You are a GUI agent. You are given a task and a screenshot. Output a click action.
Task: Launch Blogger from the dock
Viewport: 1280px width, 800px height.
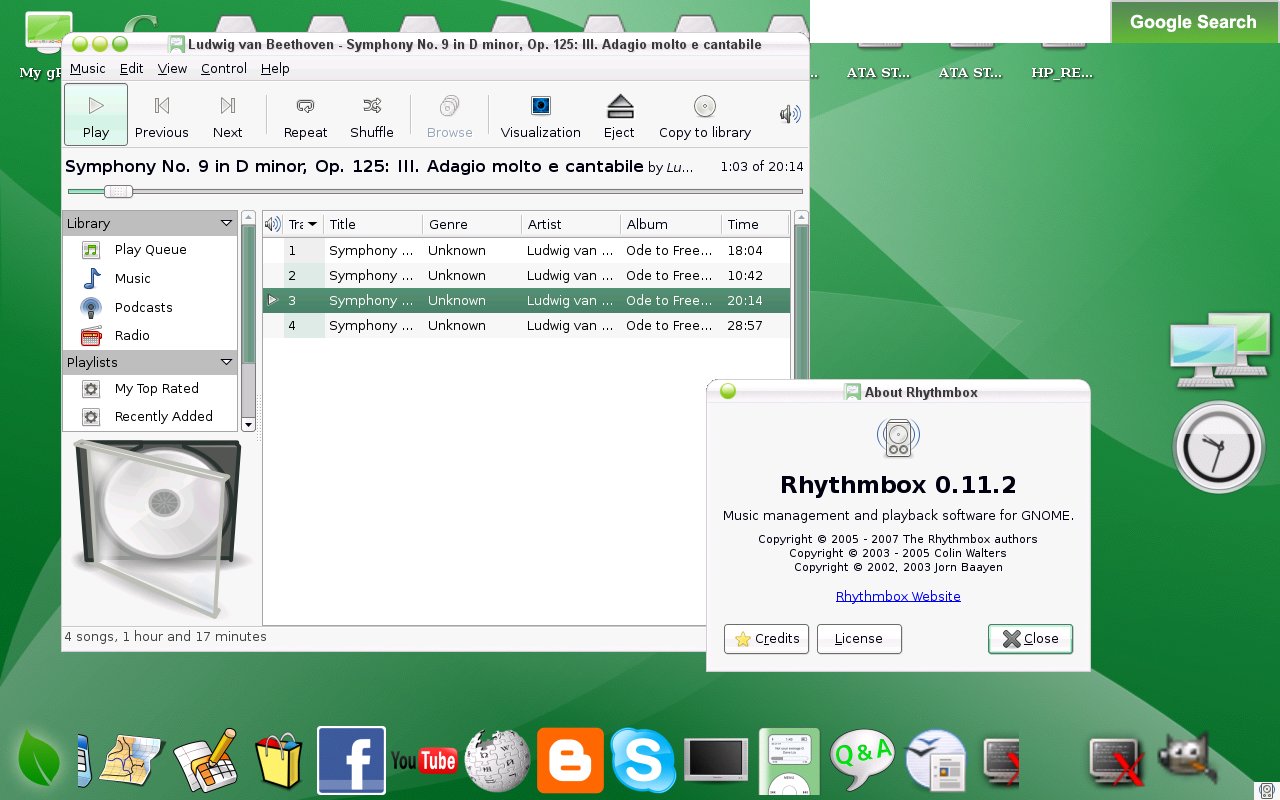tap(570, 761)
